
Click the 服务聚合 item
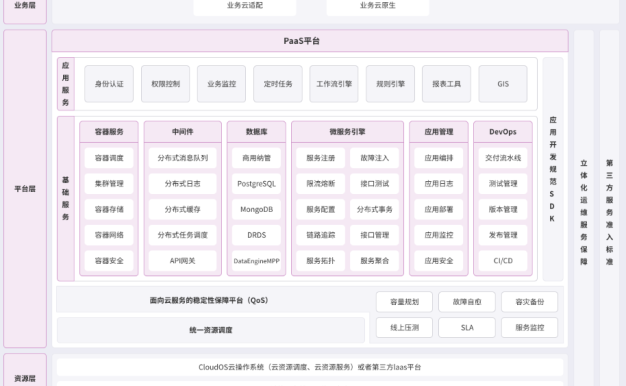point(374,261)
